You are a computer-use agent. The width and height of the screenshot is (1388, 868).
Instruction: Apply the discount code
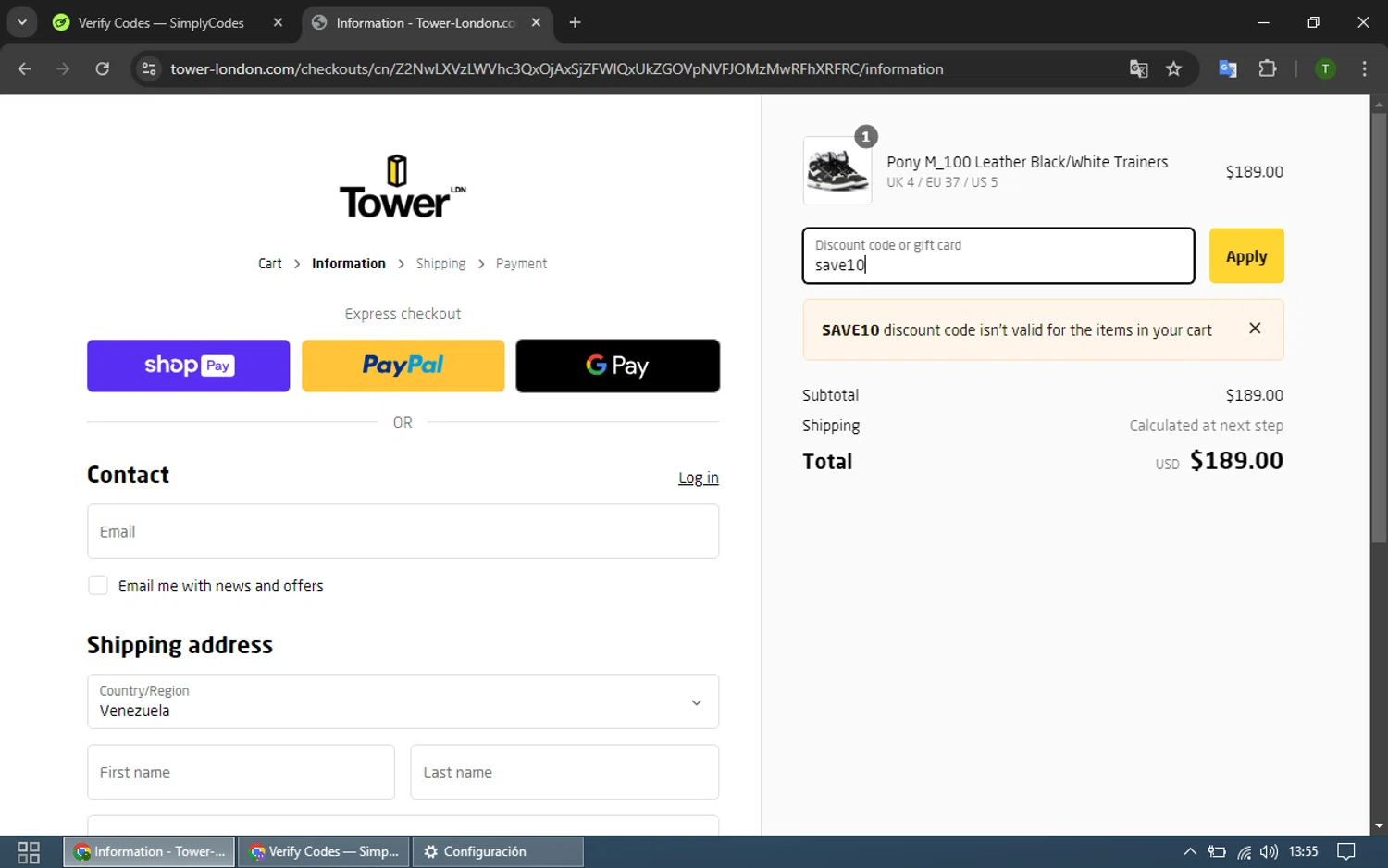[1246, 255]
